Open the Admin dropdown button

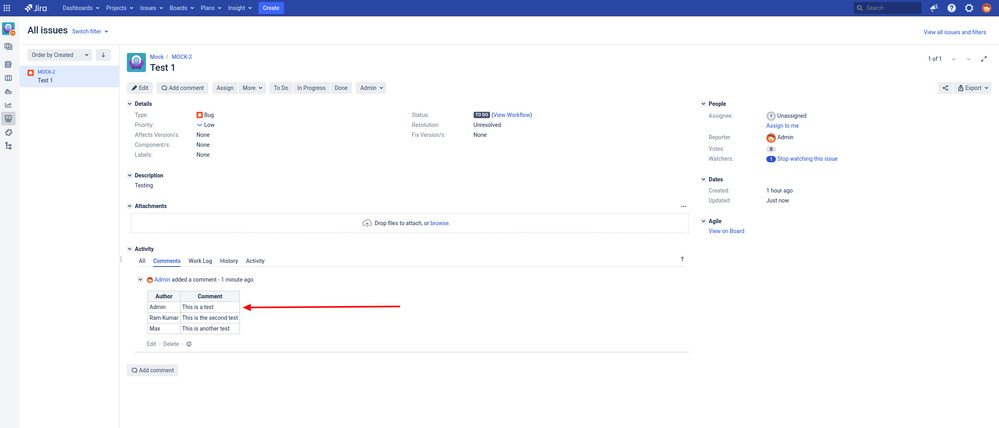371,88
